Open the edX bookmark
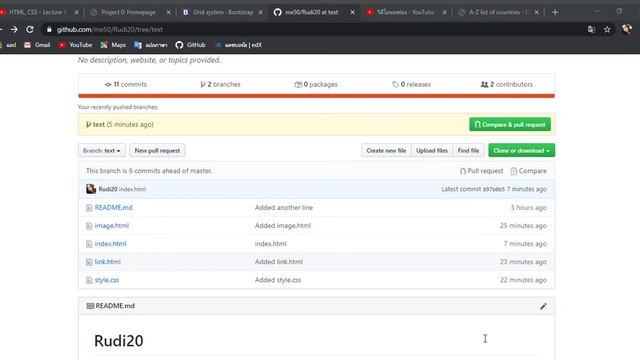Screen dimensions: 640x360 tap(239, 45)
